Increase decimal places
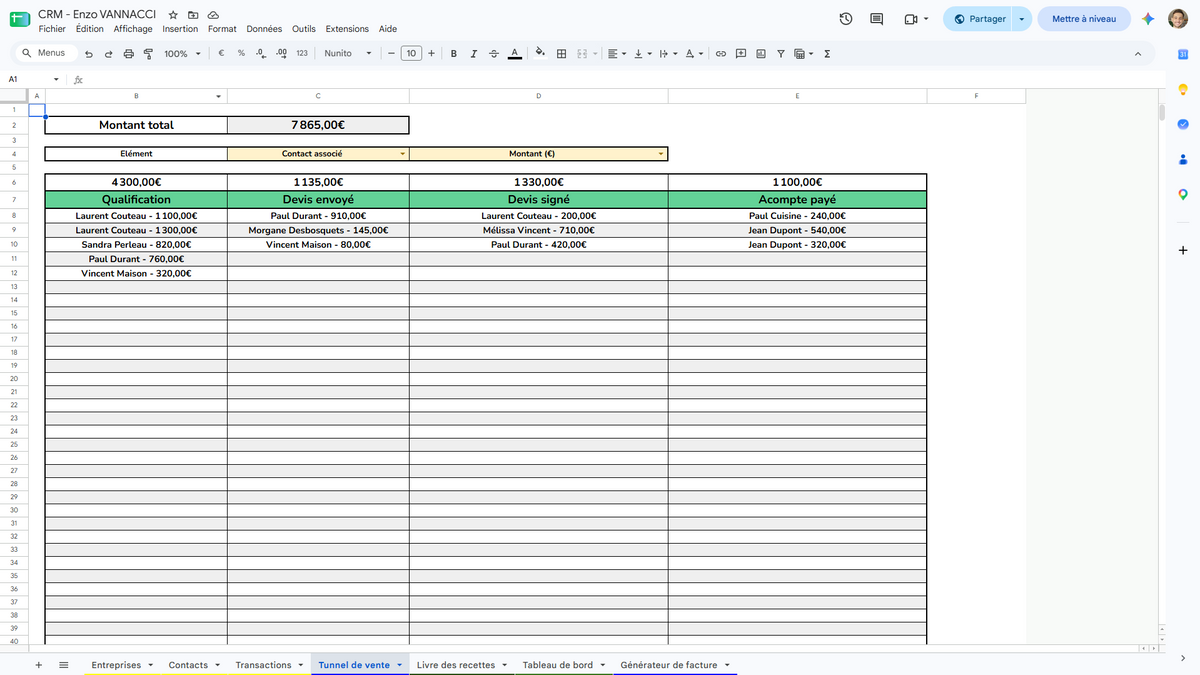 281,53
